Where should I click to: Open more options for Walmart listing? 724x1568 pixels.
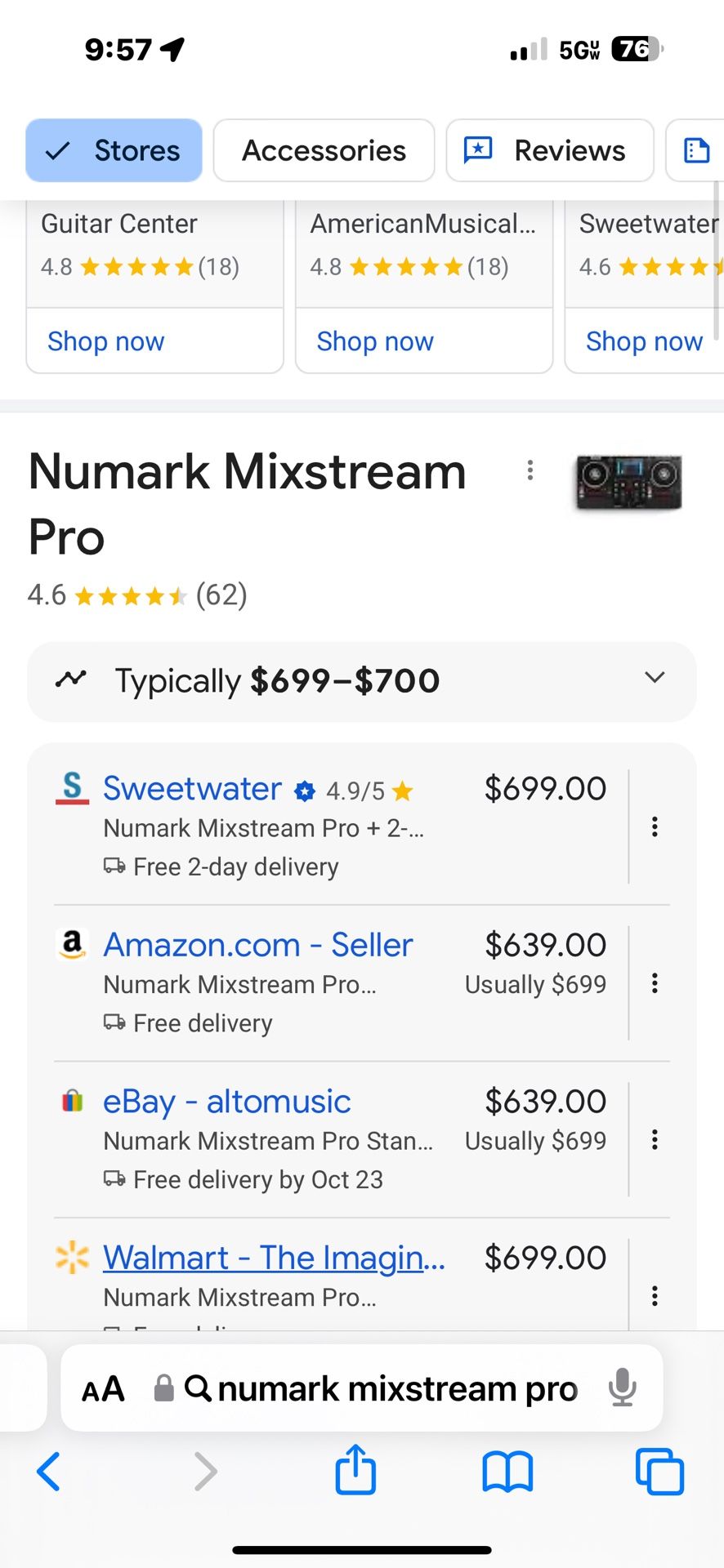click(x=655, y=1295)
